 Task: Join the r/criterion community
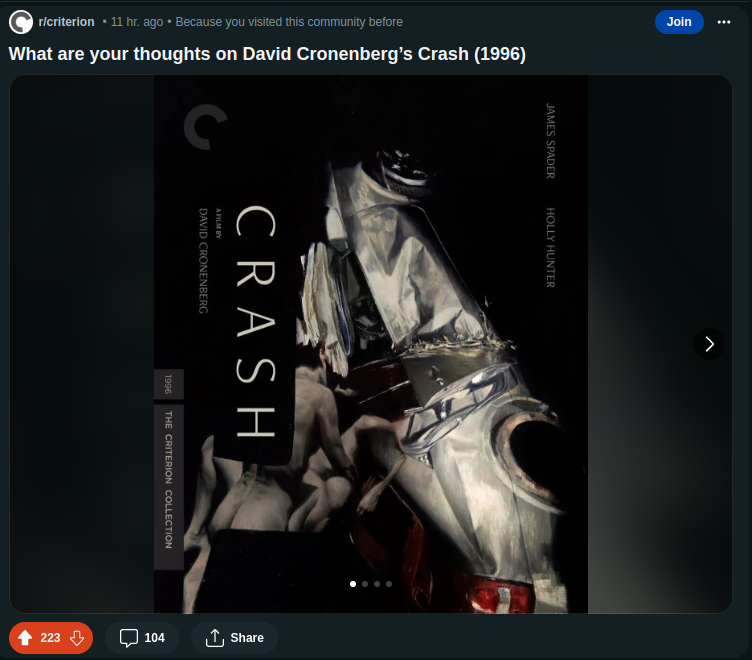[679, 22]
